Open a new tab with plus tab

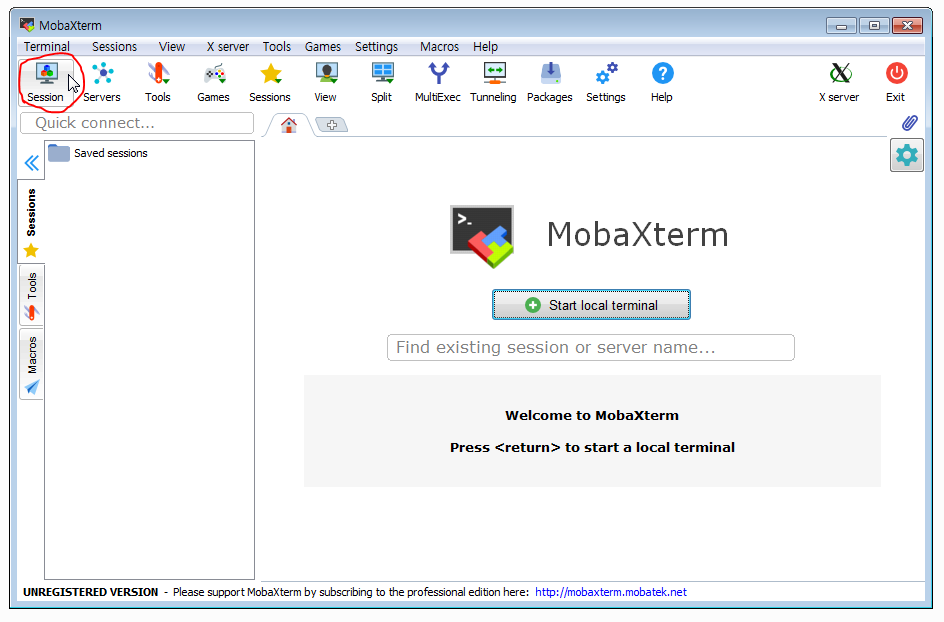[x=332, y=125]
